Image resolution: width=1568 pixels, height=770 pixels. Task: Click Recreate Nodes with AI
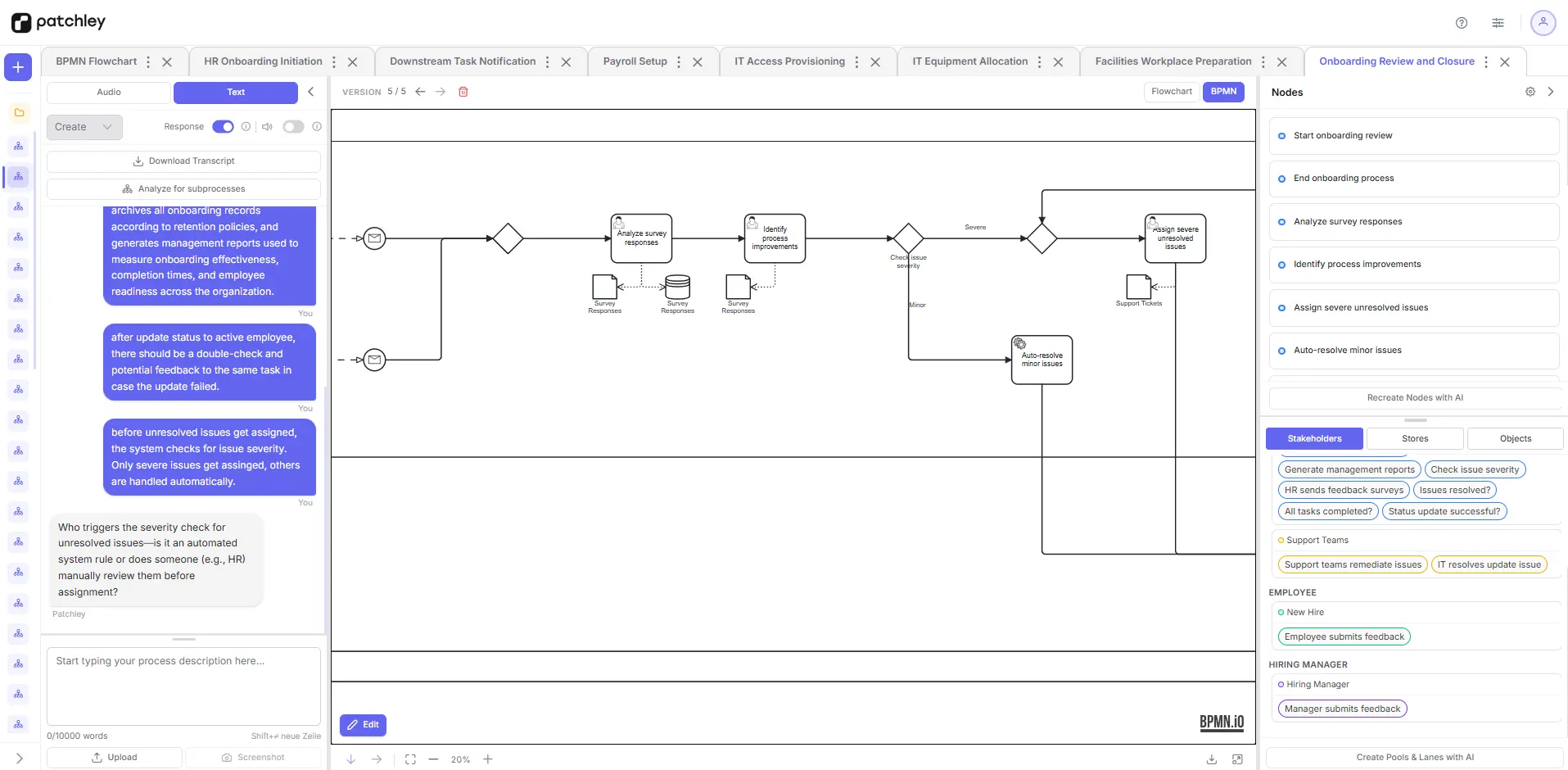tap(1415, 398)
